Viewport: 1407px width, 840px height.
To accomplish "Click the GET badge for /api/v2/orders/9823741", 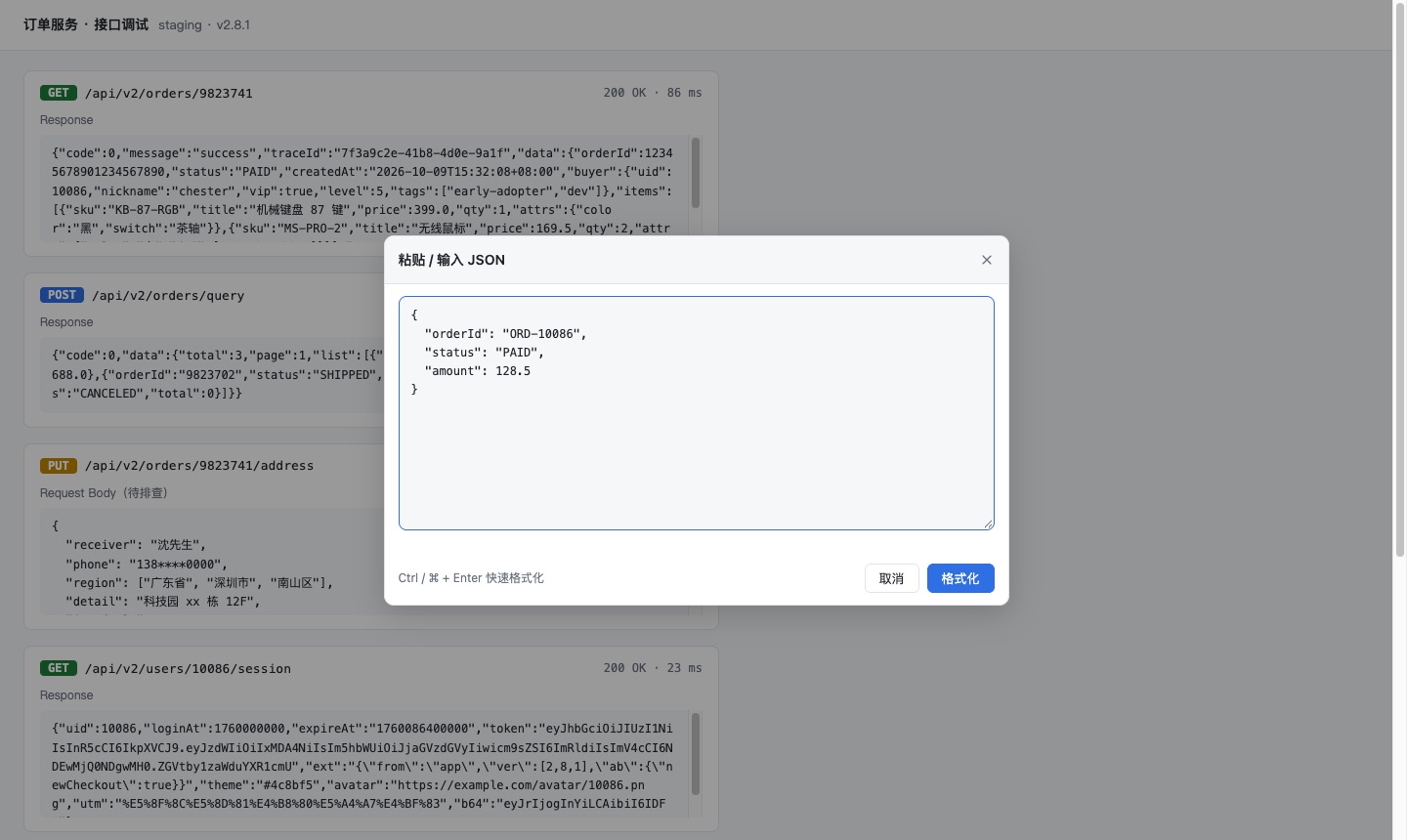I will [59, 93].
